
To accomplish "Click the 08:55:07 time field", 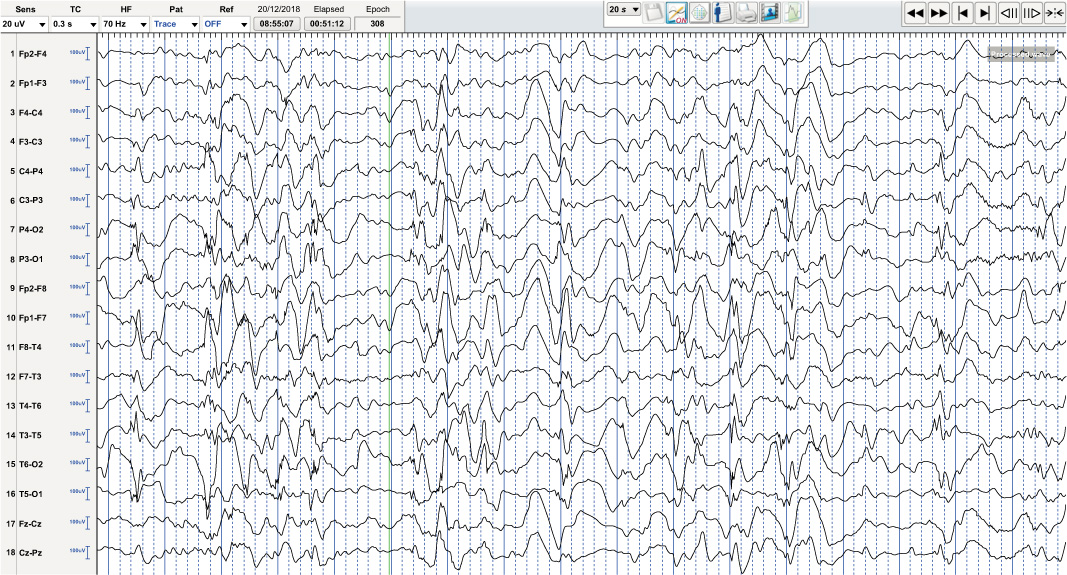I will pos(276,24).
